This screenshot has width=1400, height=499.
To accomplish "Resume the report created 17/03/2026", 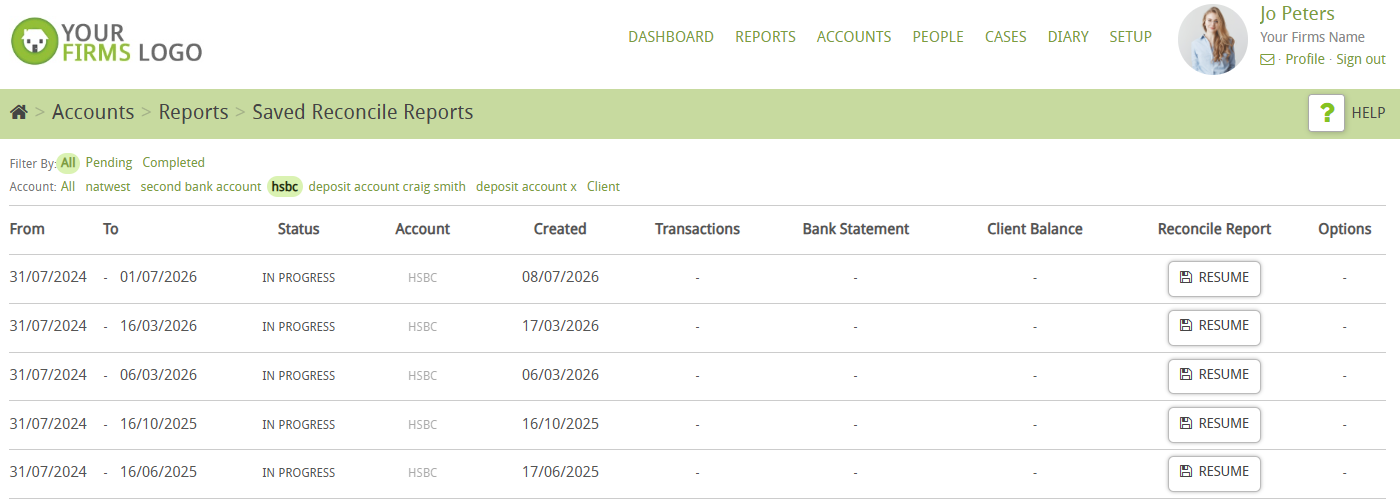I will (1214, 326).
